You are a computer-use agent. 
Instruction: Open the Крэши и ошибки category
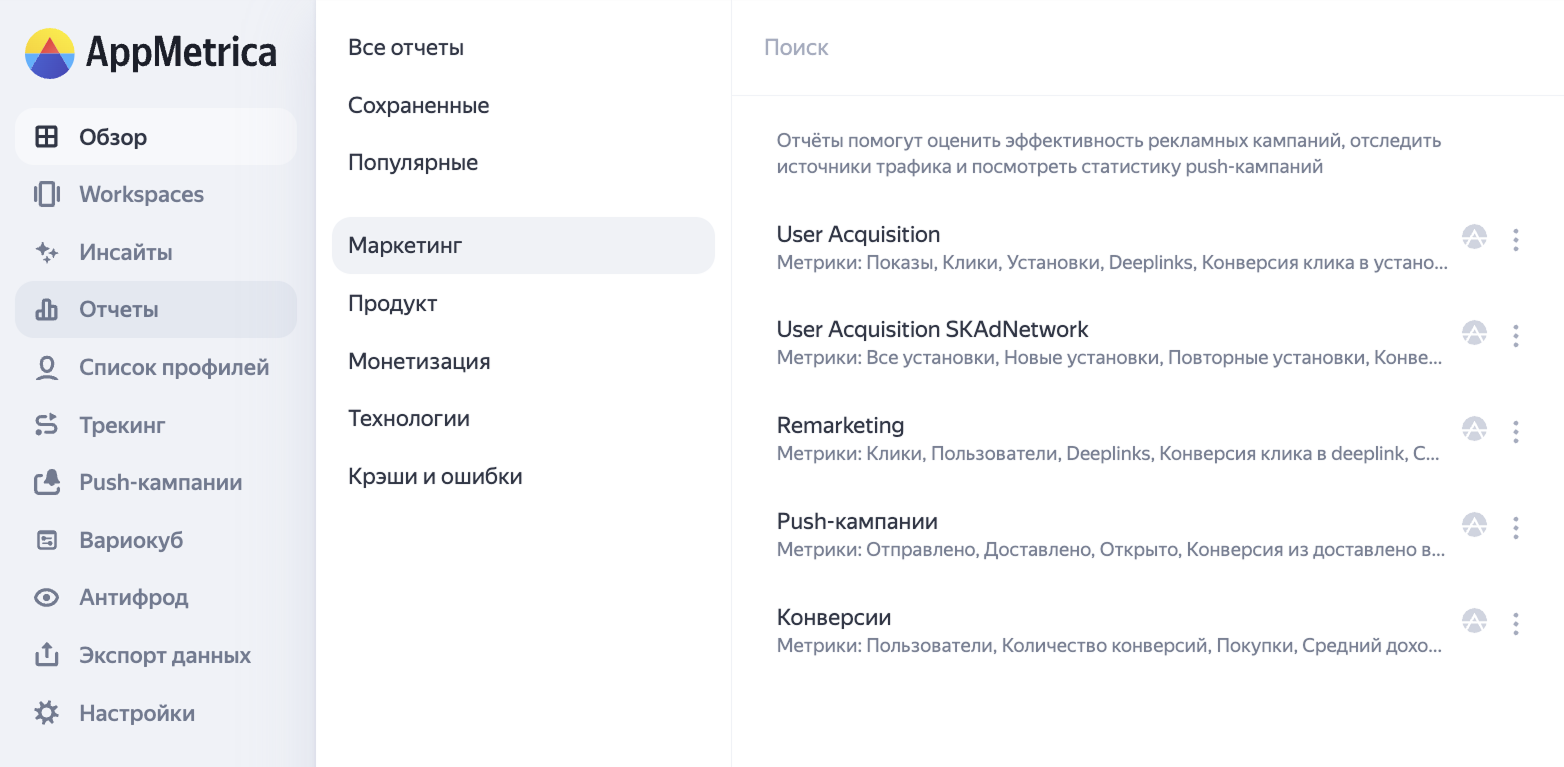[435, 476]
